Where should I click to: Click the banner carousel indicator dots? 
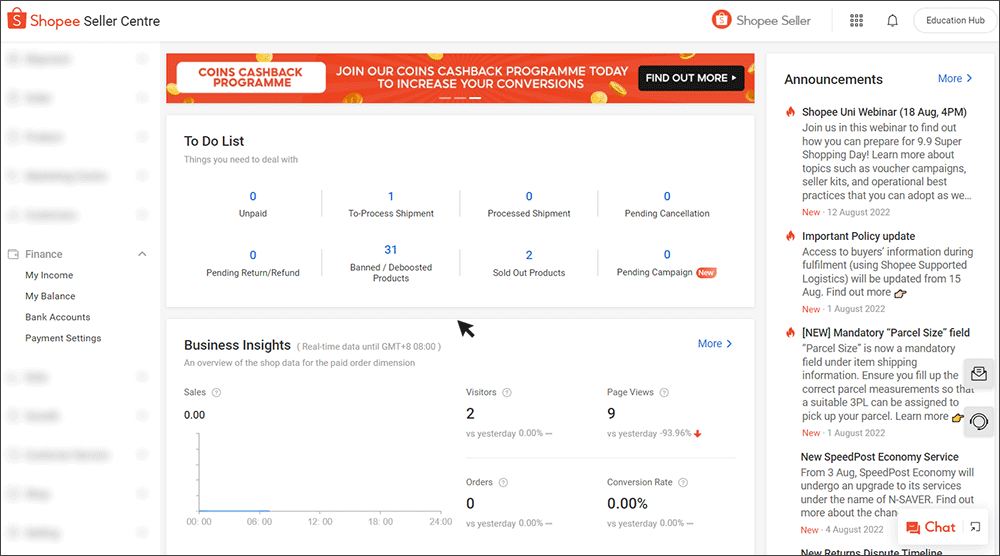[460, 98]
